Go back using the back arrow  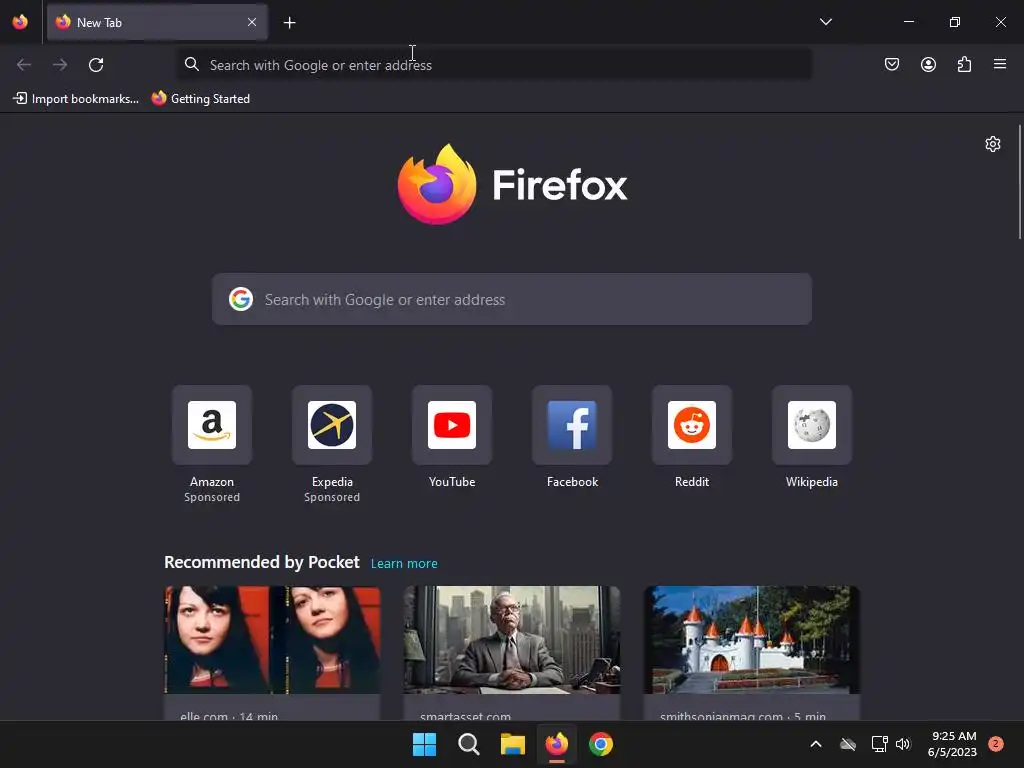24,65
